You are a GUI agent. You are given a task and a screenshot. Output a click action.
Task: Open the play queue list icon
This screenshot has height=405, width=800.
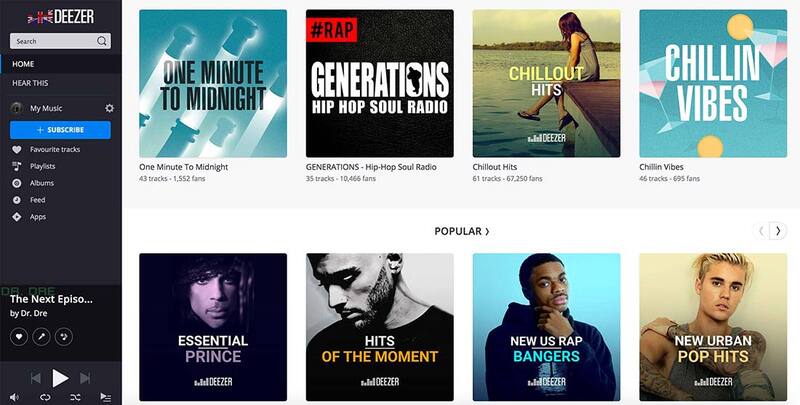[105, 397]
